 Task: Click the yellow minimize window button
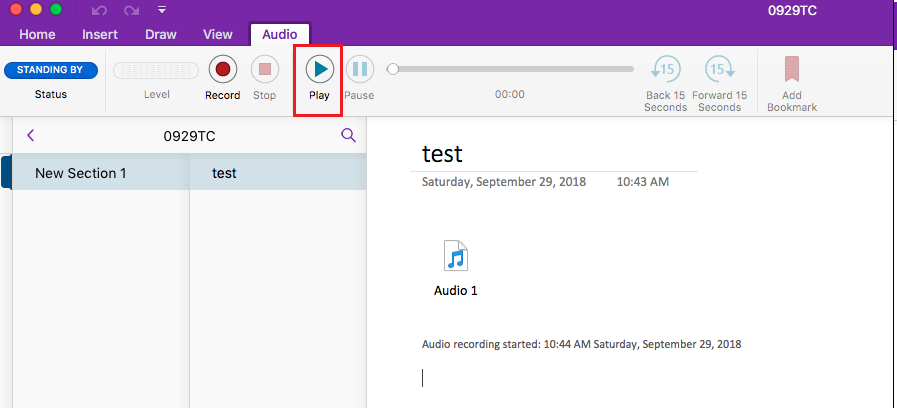pyautogui.click(x=36, y=9)
